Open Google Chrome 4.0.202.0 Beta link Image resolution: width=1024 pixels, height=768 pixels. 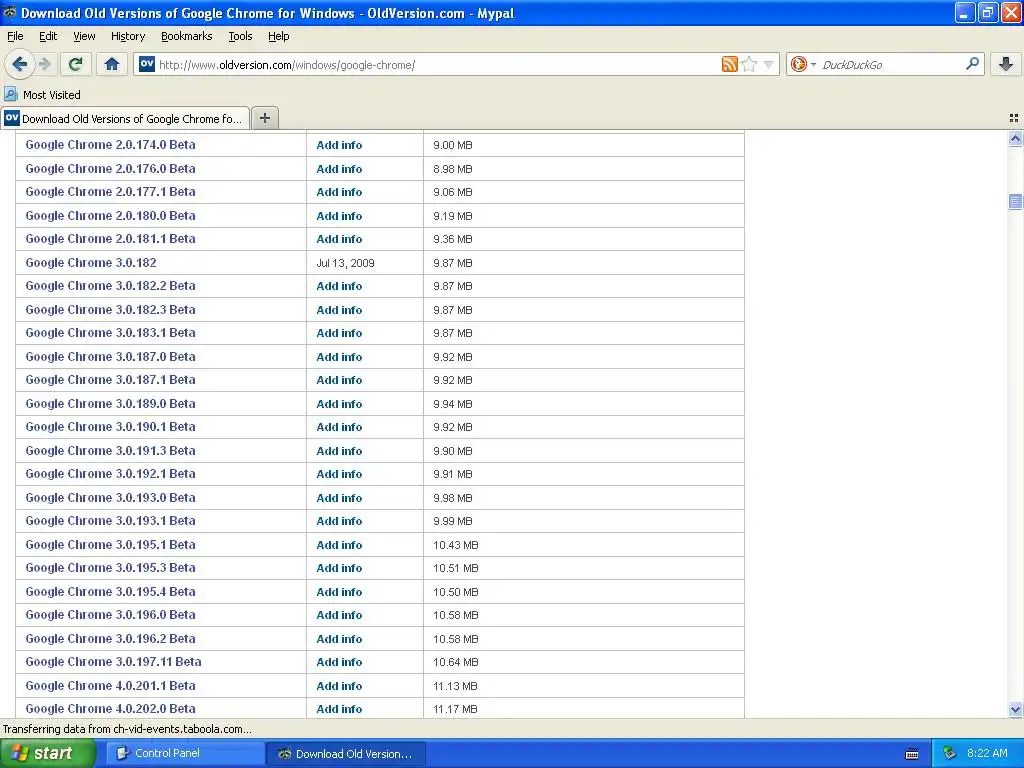(x=110, y=709)
